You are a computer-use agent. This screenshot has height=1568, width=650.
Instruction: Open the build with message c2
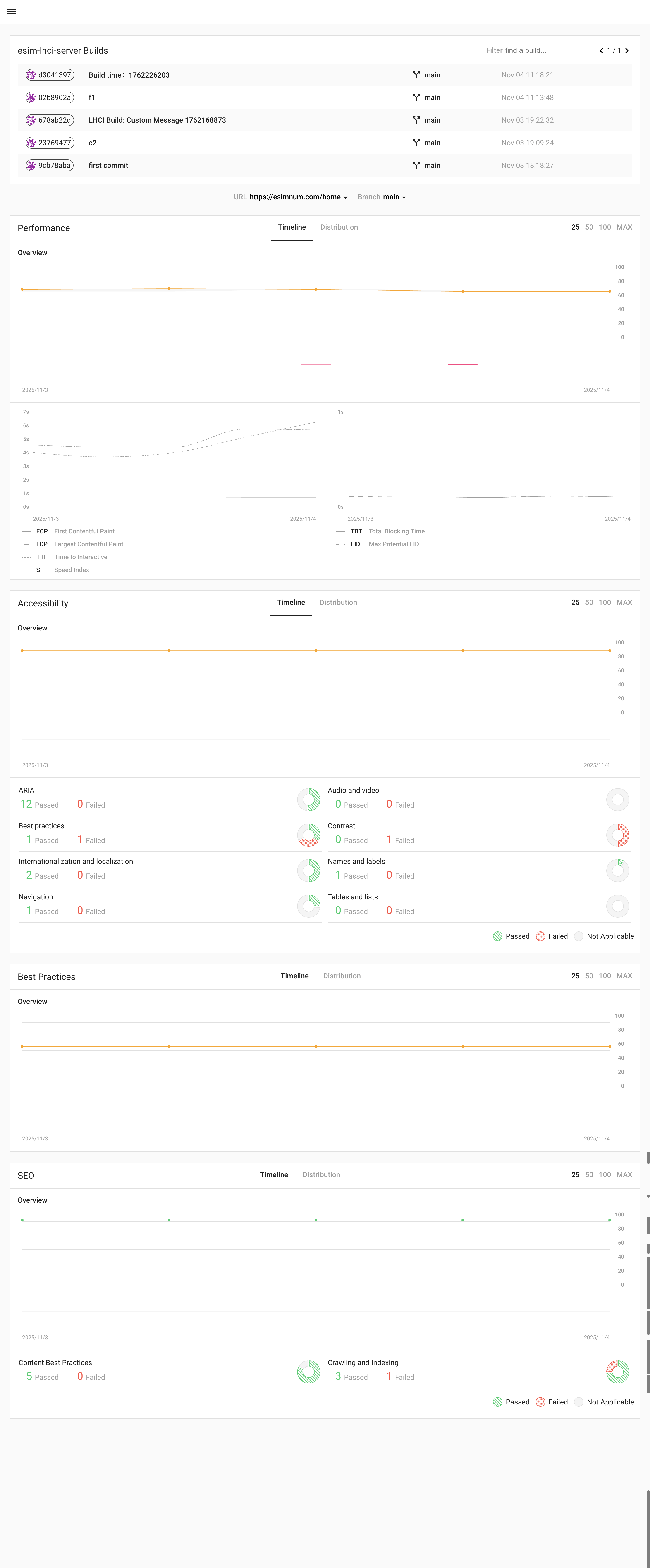point(93,143)
